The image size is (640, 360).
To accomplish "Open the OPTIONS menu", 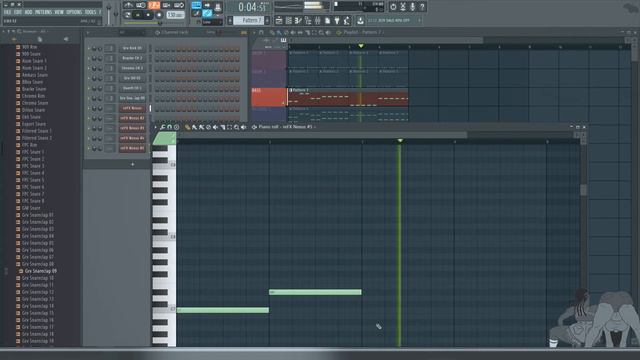I will point(74,12).
